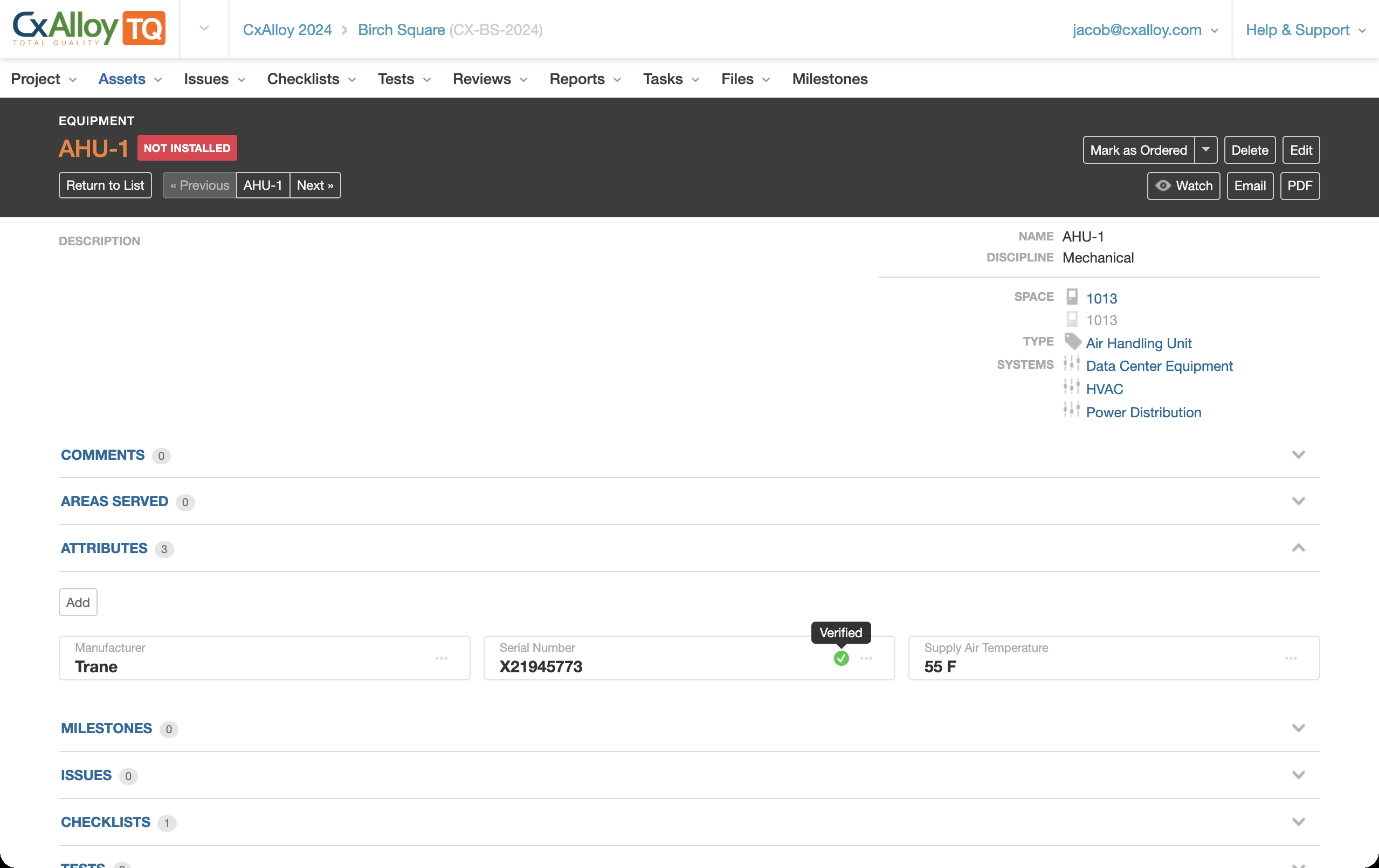Viewport: 1379px width, 868px height.
Task: Click the CxAlloy TQ logo
Action: (89, 28)
